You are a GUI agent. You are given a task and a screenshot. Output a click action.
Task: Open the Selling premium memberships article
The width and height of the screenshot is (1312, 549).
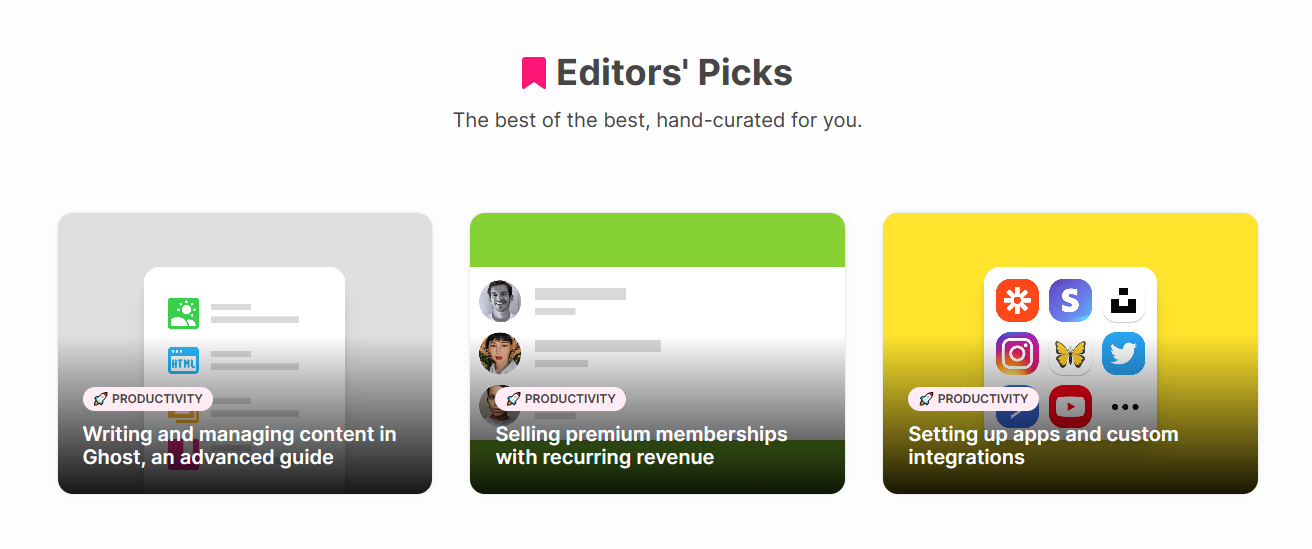tap(641, 446)
